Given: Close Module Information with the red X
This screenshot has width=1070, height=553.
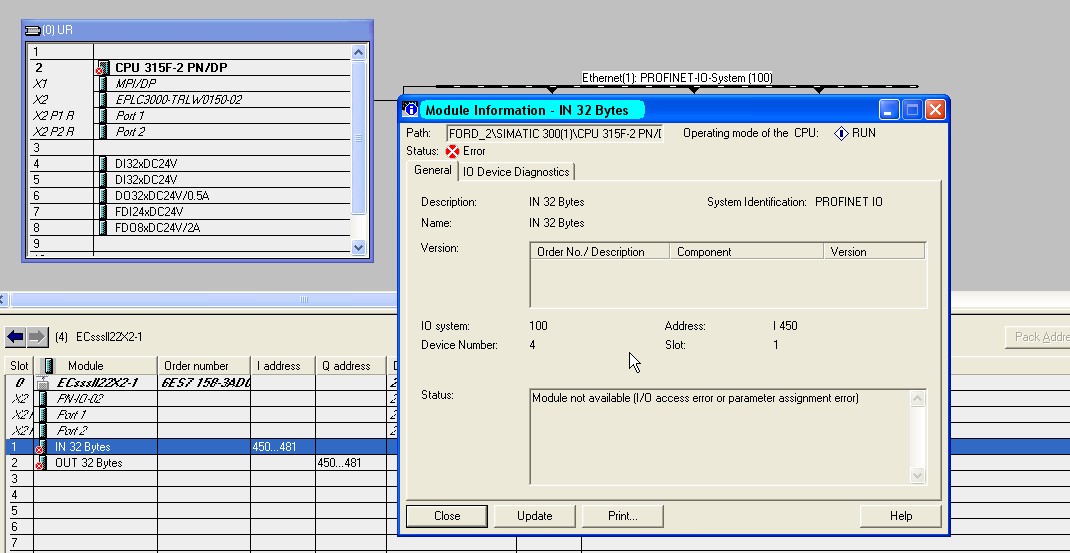Looking at the screenshot, I should [935, 109].
